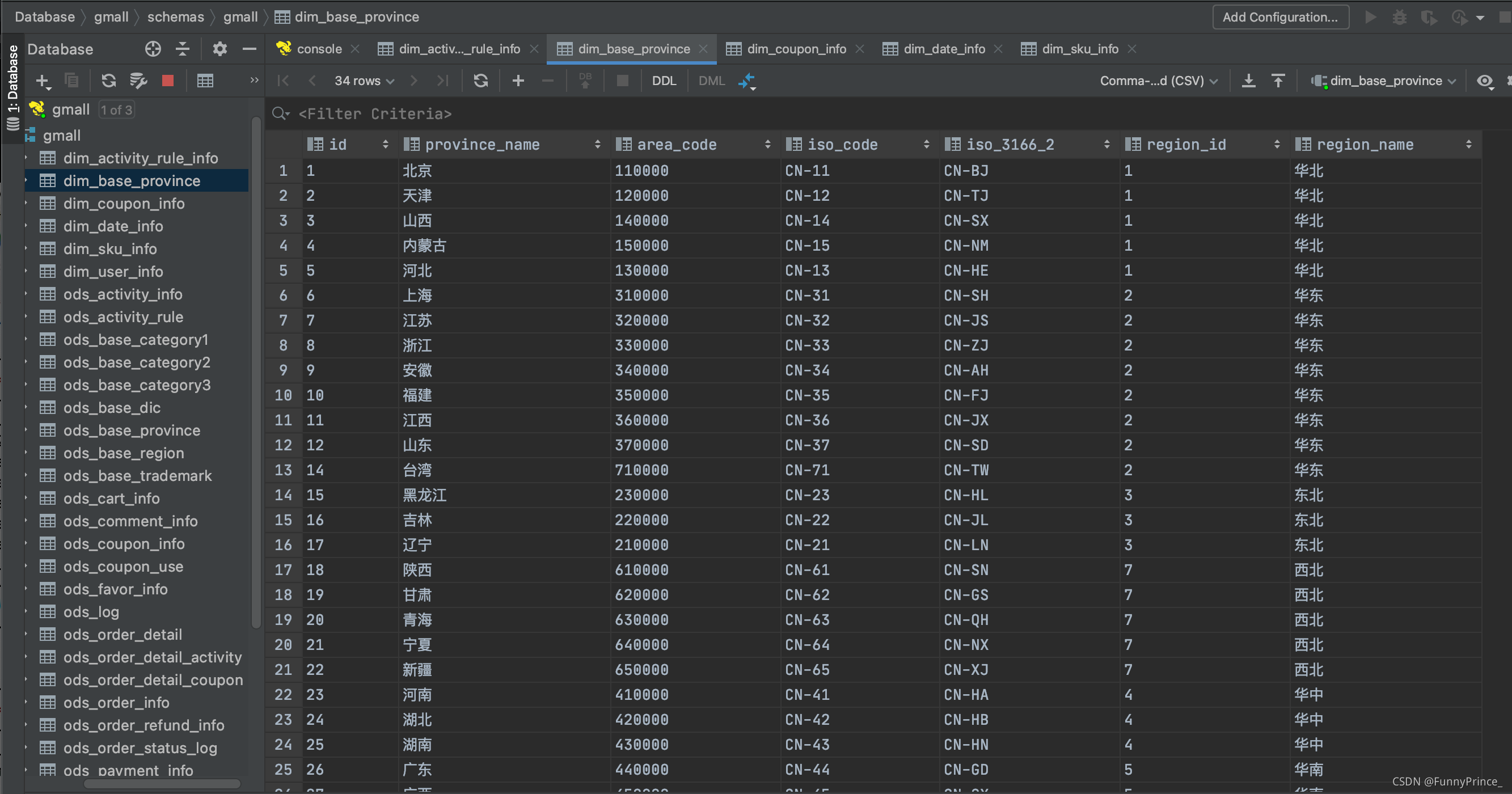Open the vertical Database tool window tab

12,88
